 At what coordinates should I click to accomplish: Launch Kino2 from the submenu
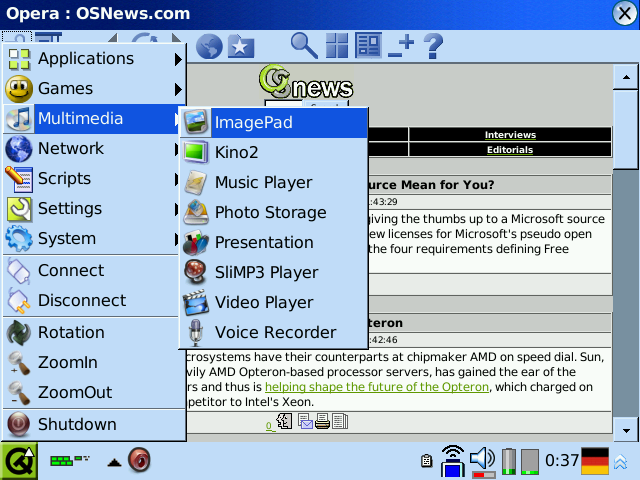(x=273, y=152)
